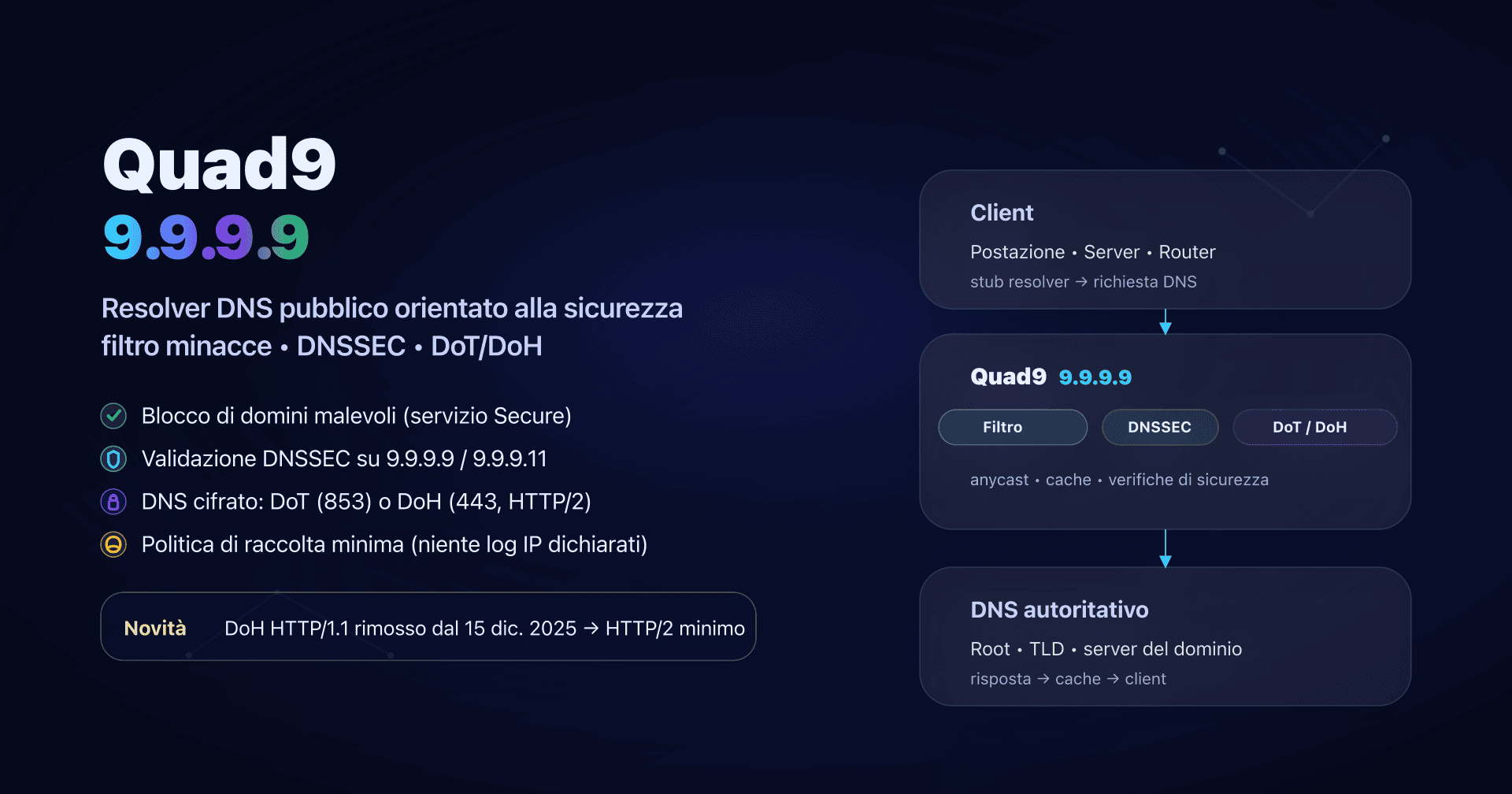Screen dimensions: 1512x794
Task: Click the stub resolver richiesta DNS text
Action: point(1083,281)
